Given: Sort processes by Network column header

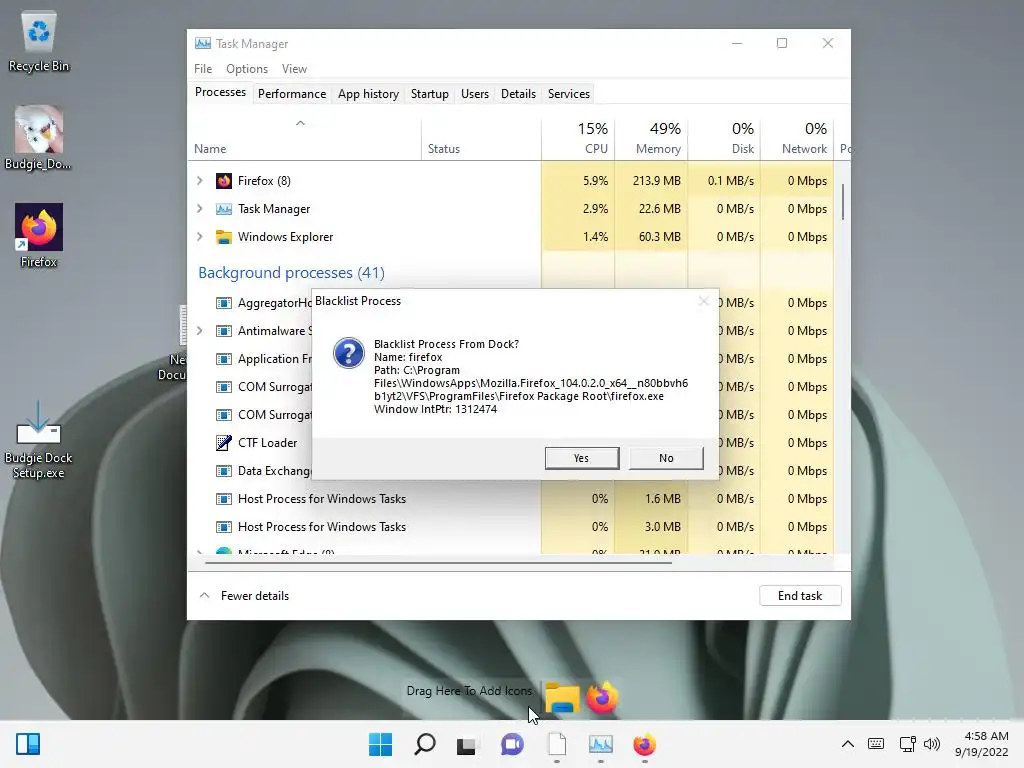Looking at the screenshot, I should 797,138.
